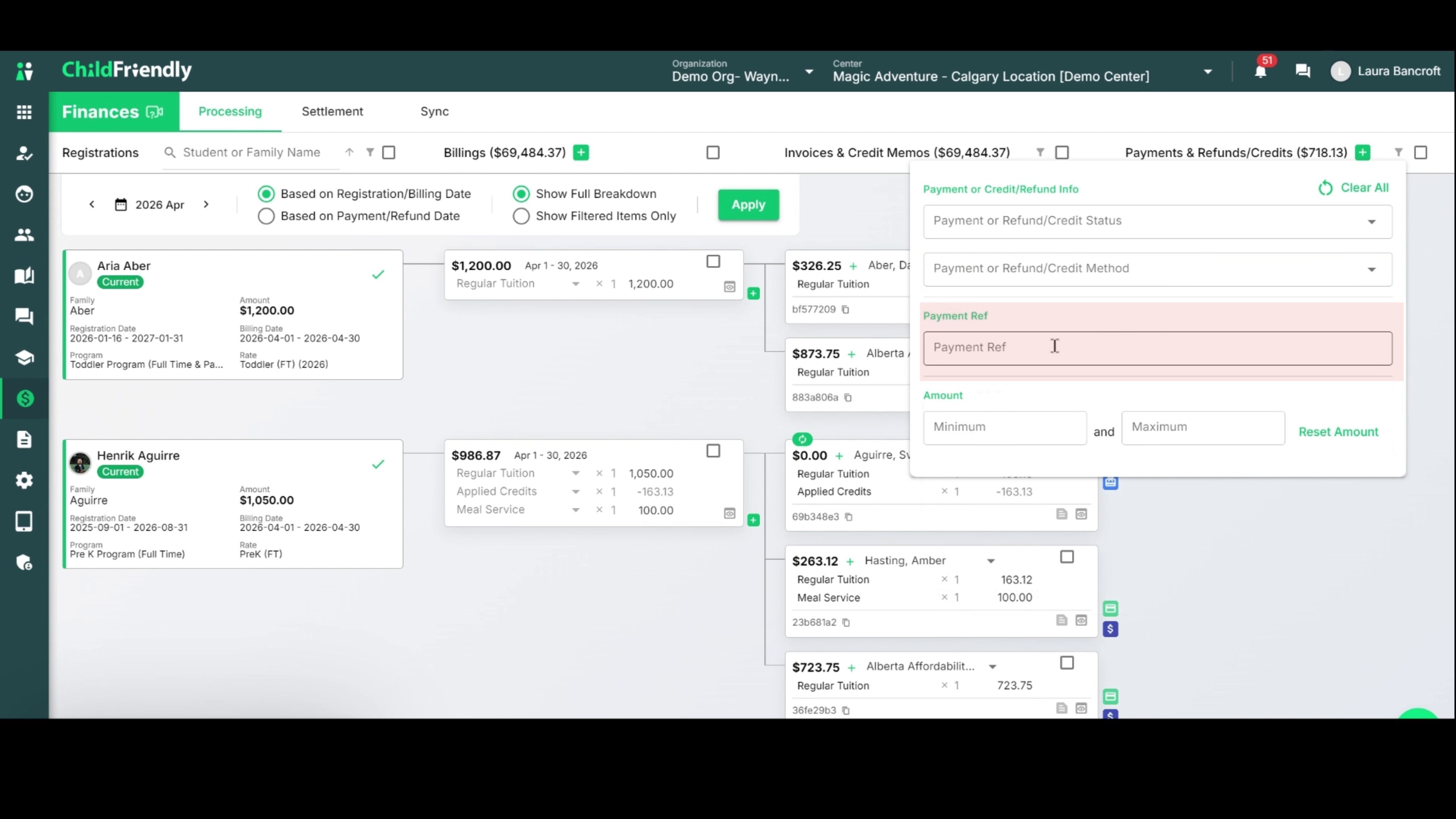Check the $1,200.00 billing checkbox
The height and width of the screenshot is (819, 1456).
point(713,262)
